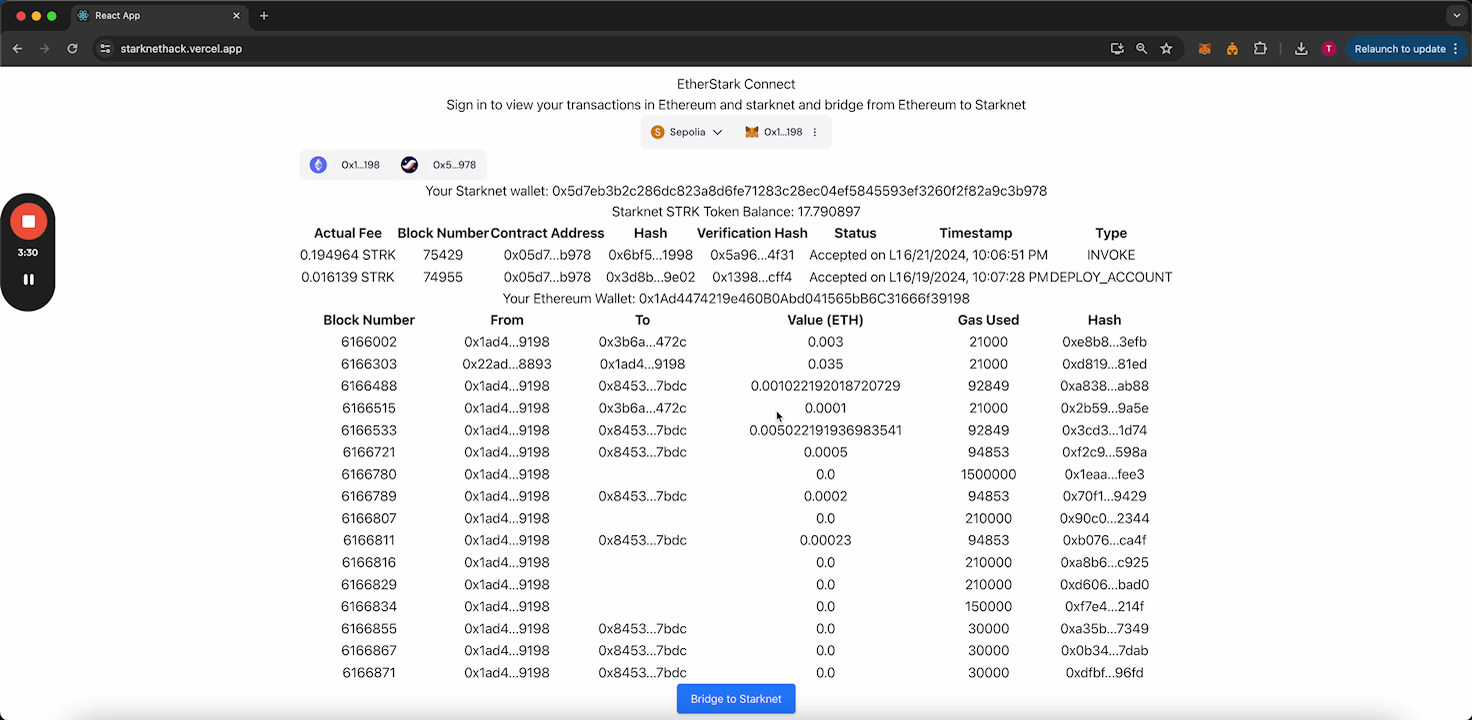This screenshot has width=1472, height=720.
Task: Open the orange helmet extension icon
Action: point(1232,48)
